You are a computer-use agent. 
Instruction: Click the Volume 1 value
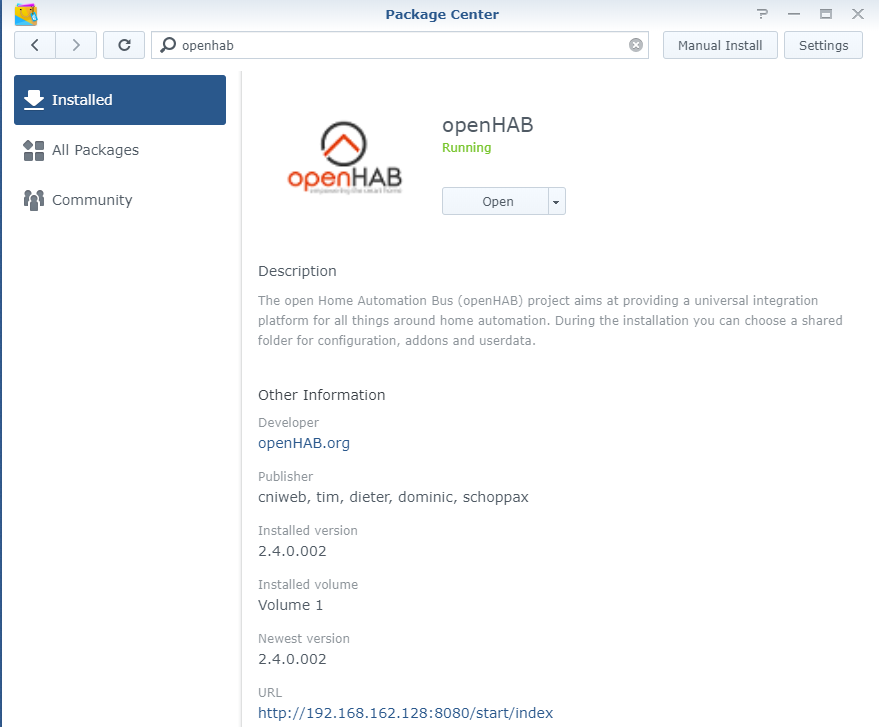[x=290, y=605]
